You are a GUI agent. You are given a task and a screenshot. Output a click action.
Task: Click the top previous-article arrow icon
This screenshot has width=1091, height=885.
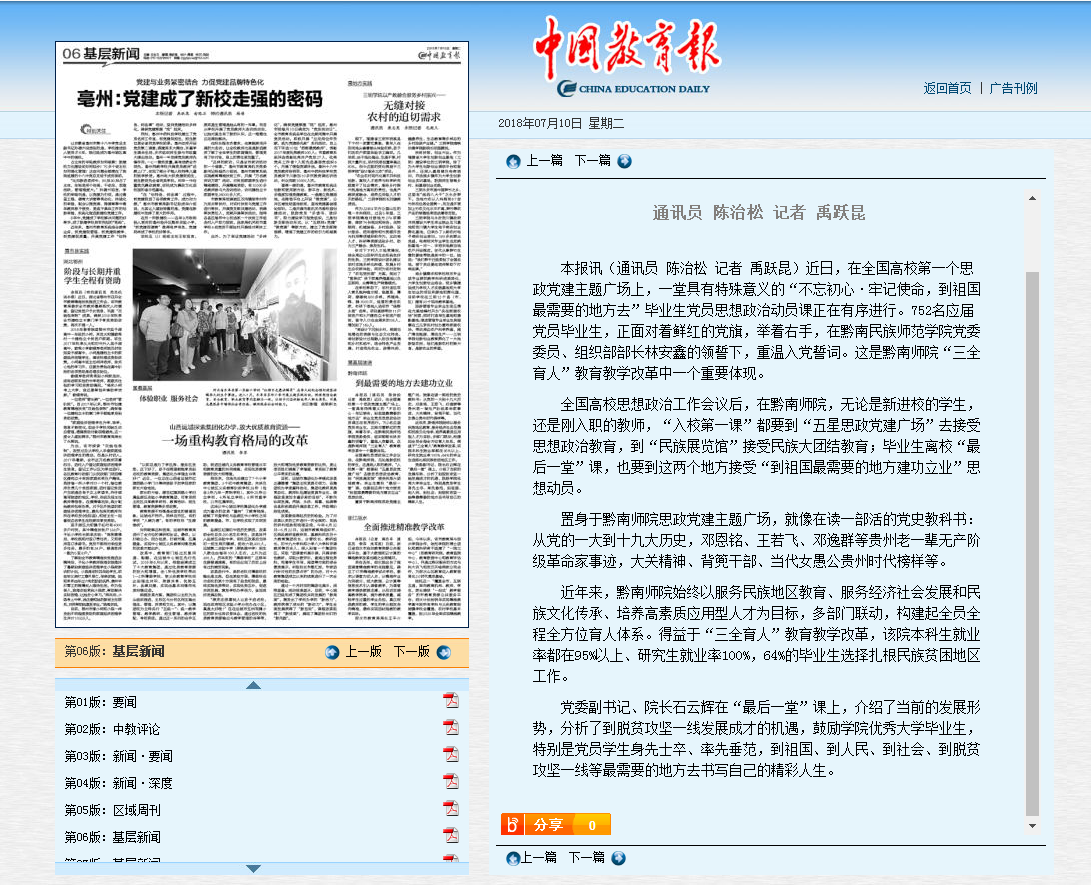tap(513, 161)
